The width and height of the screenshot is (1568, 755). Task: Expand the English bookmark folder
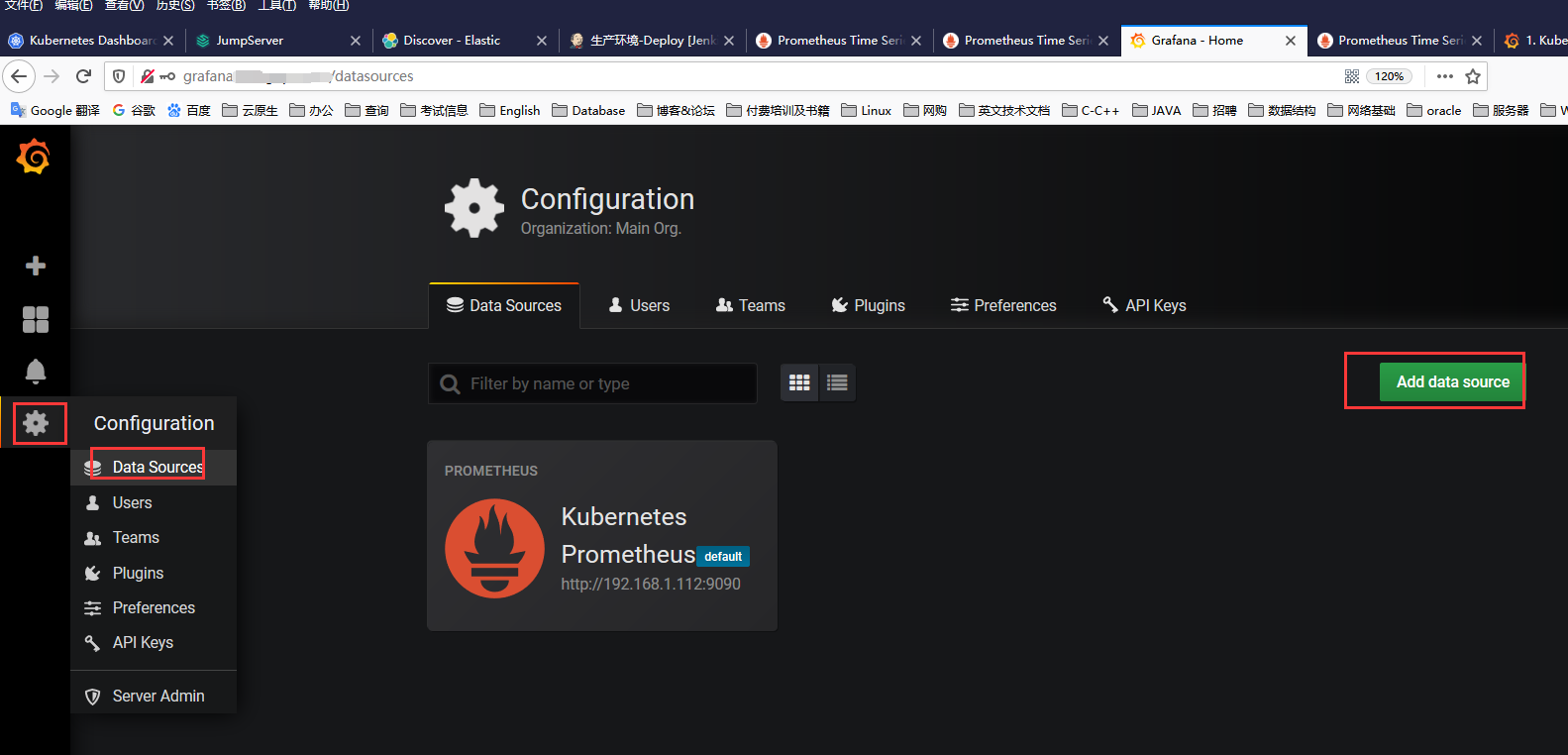click(510, 110)
